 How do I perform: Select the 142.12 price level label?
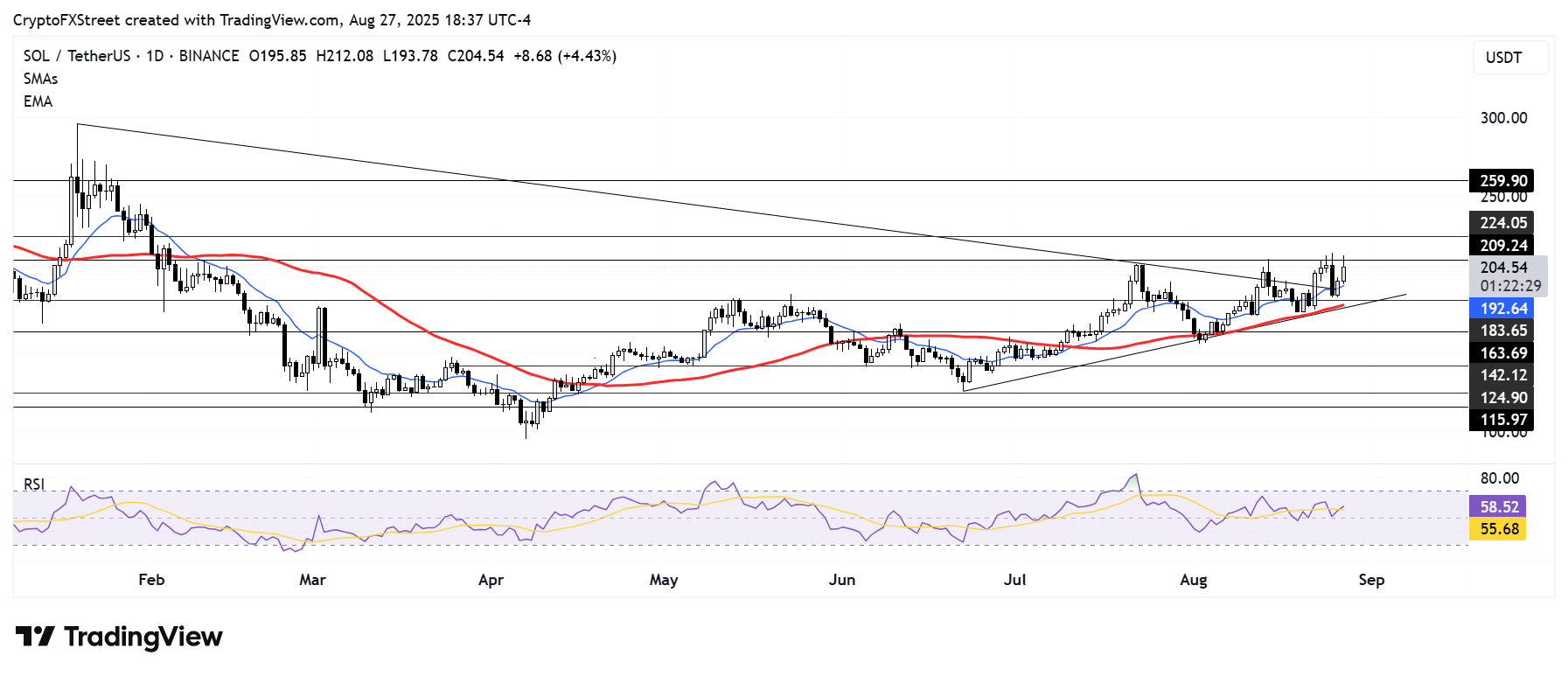[1502, 375]
